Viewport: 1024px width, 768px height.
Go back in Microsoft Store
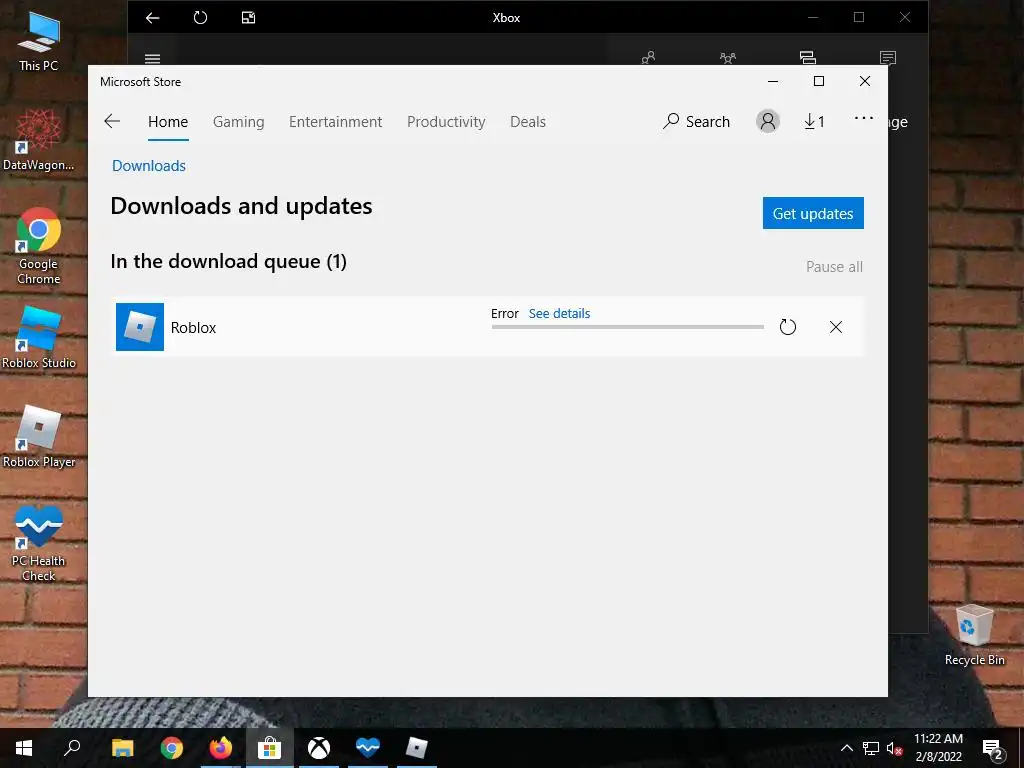(x=112, y=121)
